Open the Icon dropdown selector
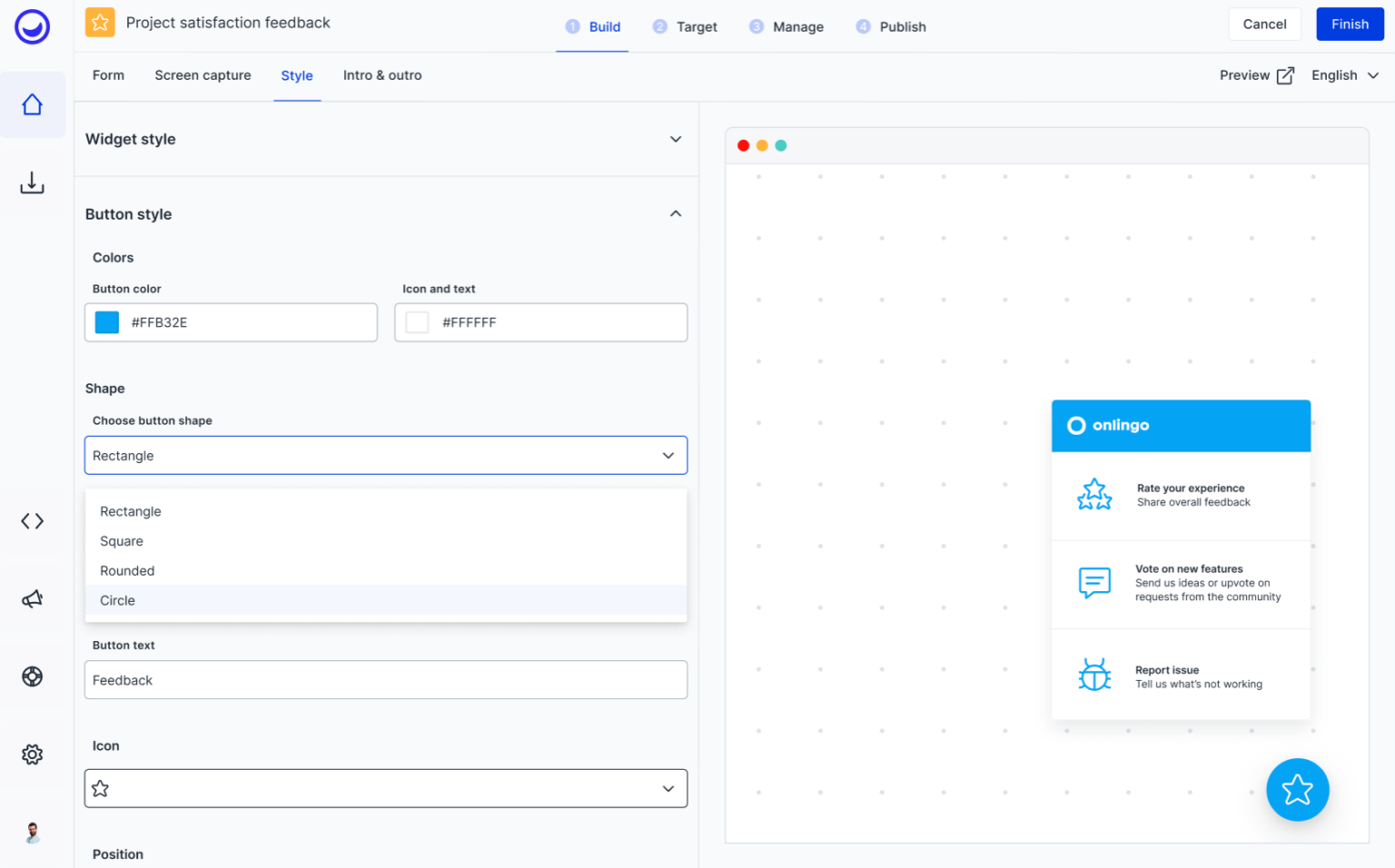Viewport: 1395px width, 868px height. [385, 788]
